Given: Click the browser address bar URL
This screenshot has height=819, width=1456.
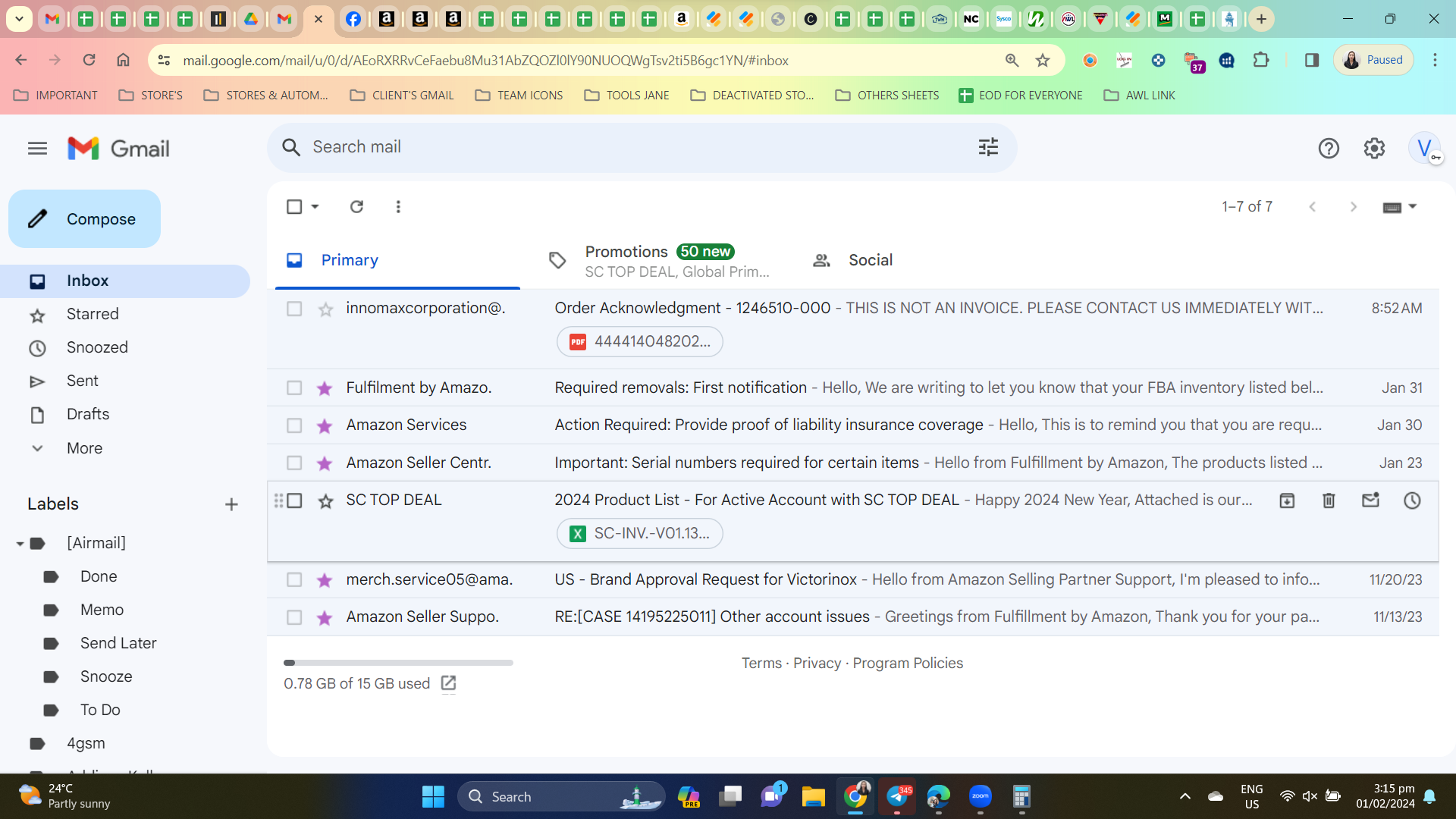Looking at the screenshot, I should click(485, 61).
